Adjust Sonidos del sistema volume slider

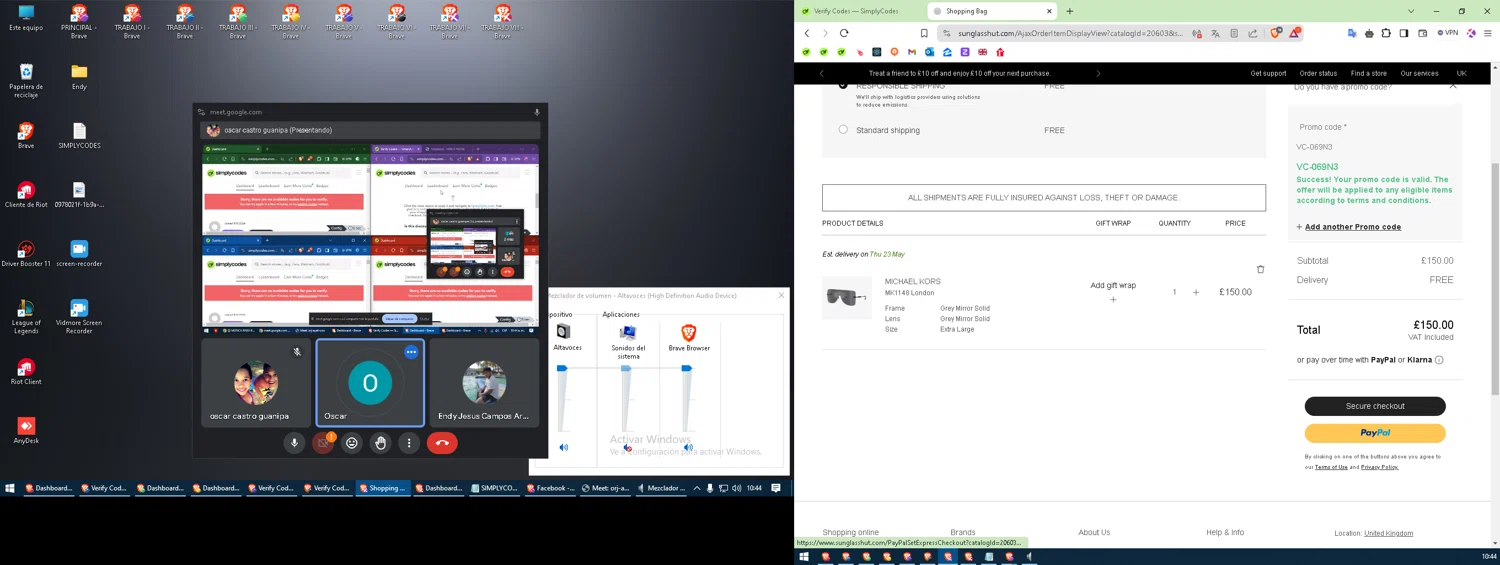[x=626, y=369]
